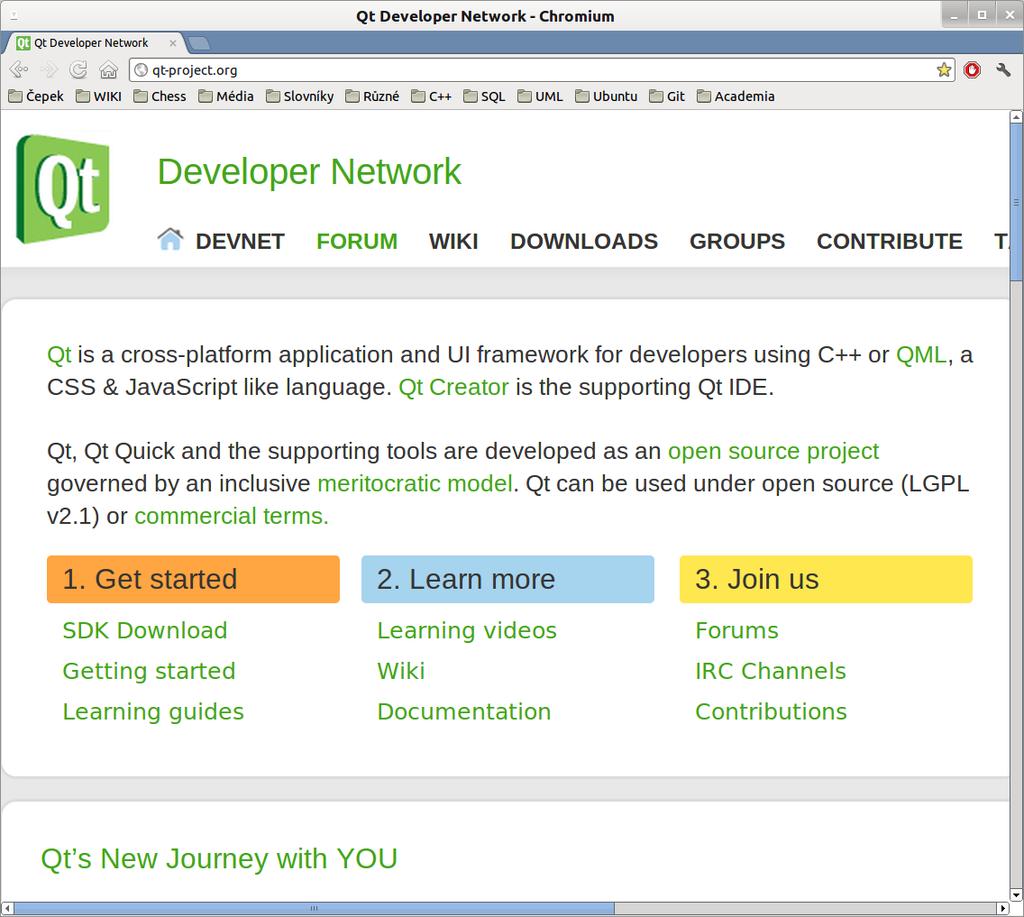This screenshot has height=917, width=1024.
Task: Open Learning guides link
Action: (x=153, y=711)
